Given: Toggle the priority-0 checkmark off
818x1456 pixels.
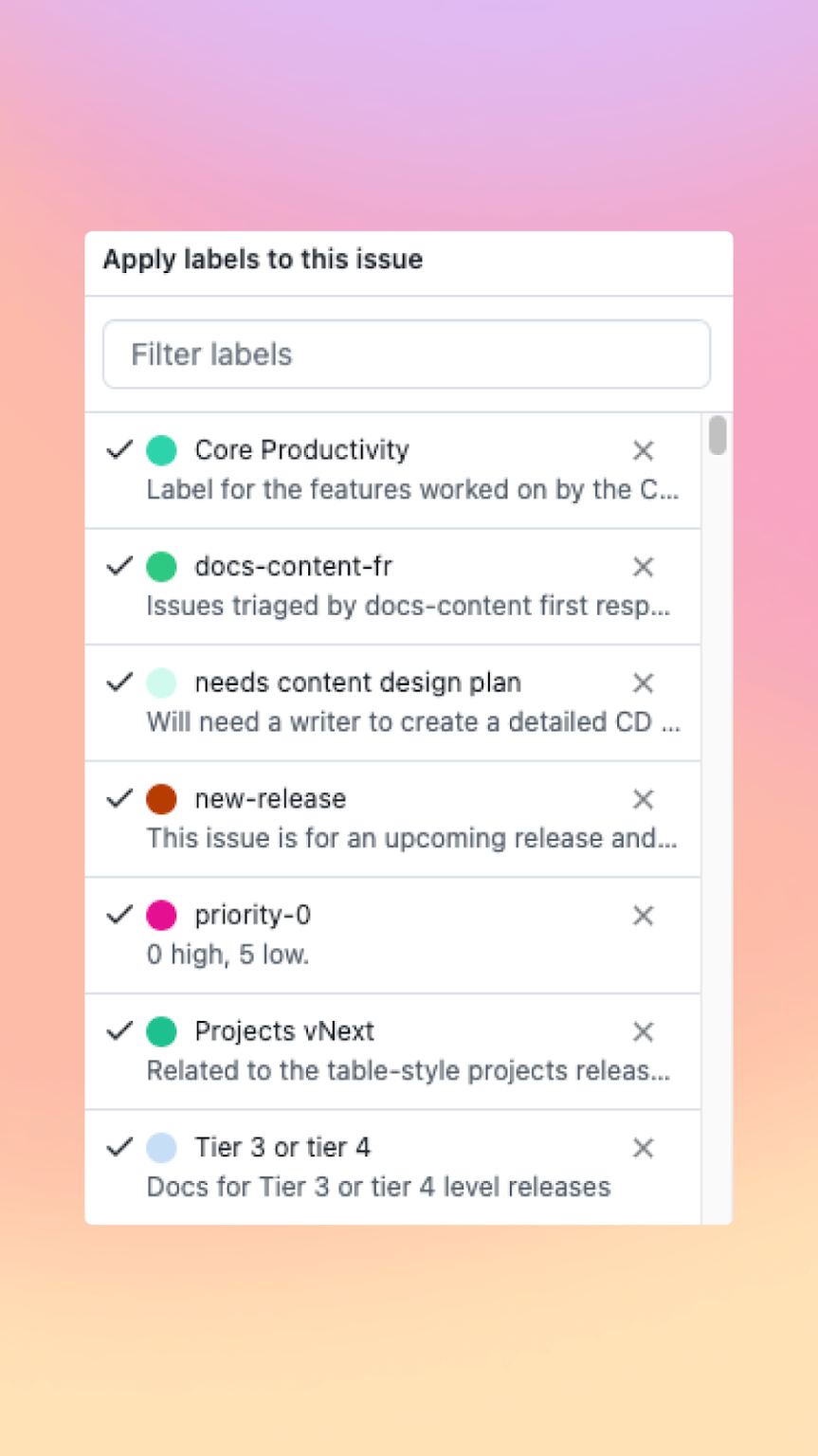Looking at the screenshot, I should pyautogui.click(x=119, y=915).
